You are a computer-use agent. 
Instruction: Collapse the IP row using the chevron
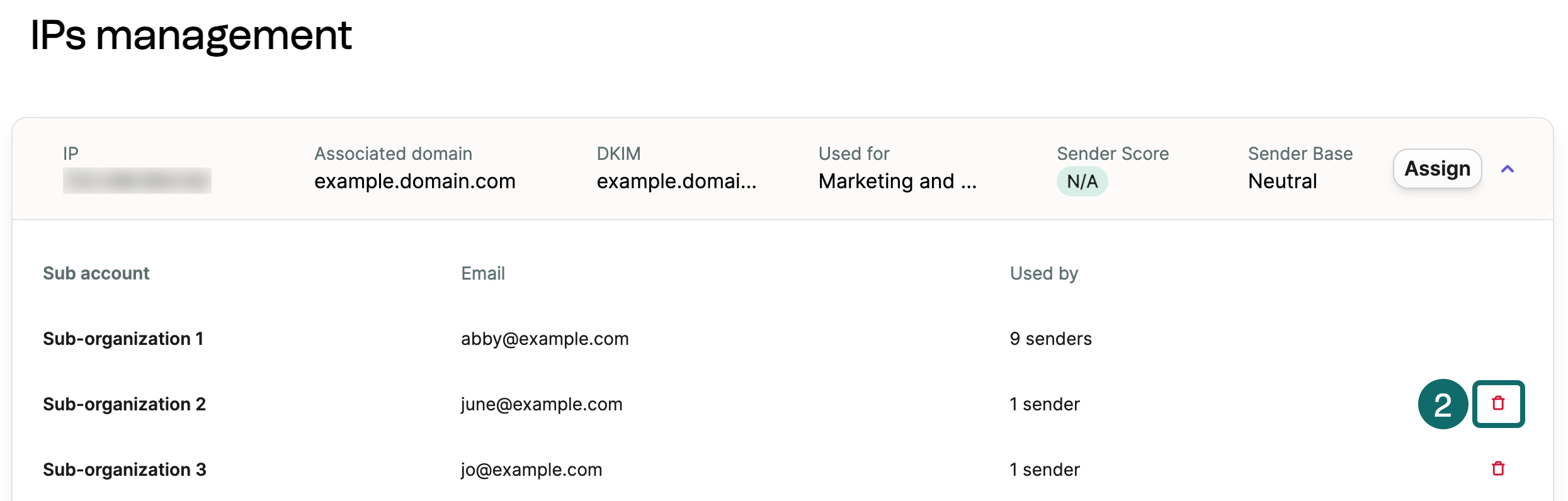pyautogui.click(x=1508, y=169)
